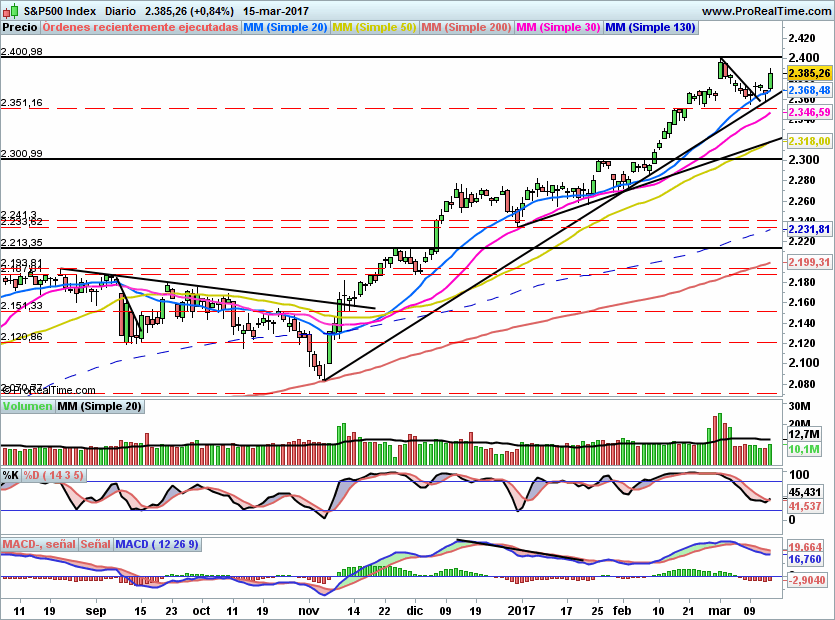The image size is (835, 620).
Task: Select the blue MM (Simple 20) price label
Action: coord(285,27)
